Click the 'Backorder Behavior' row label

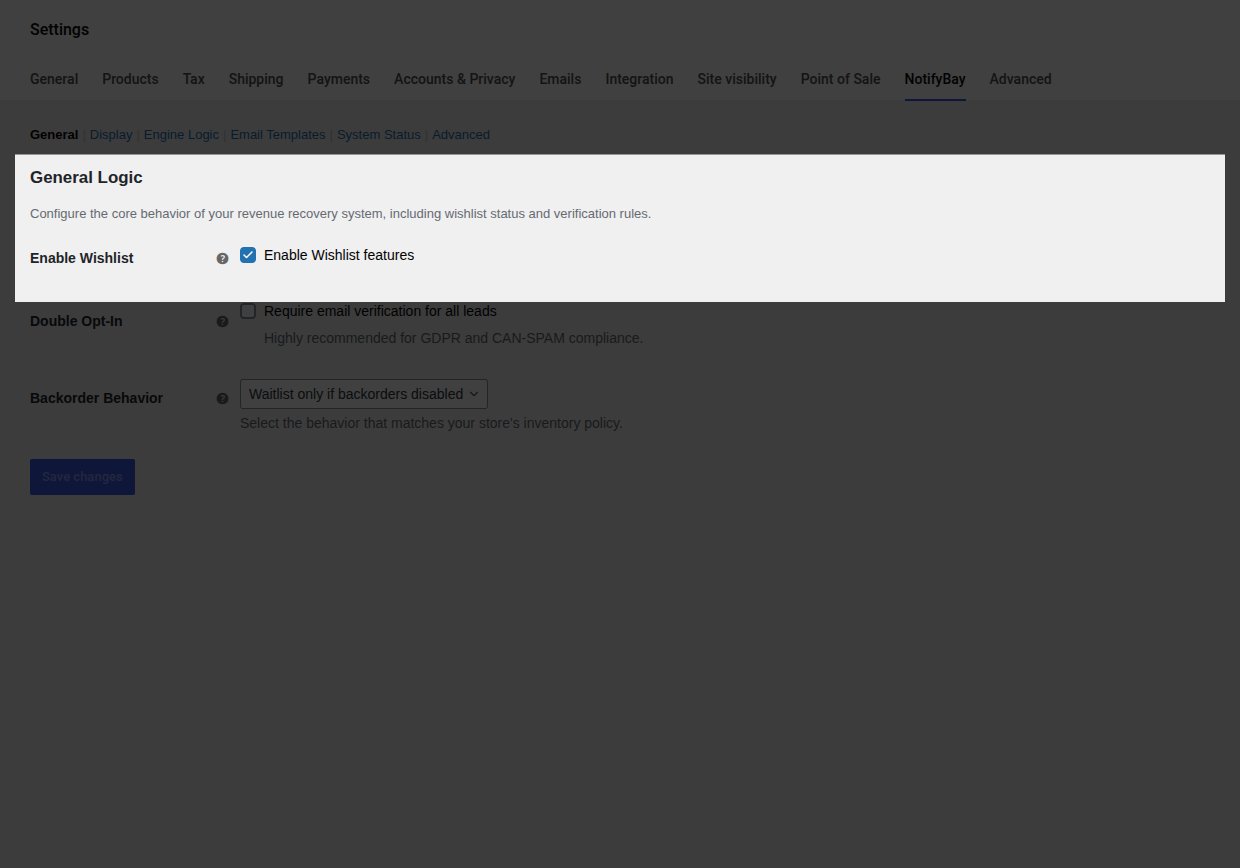(x=96, y=398)
